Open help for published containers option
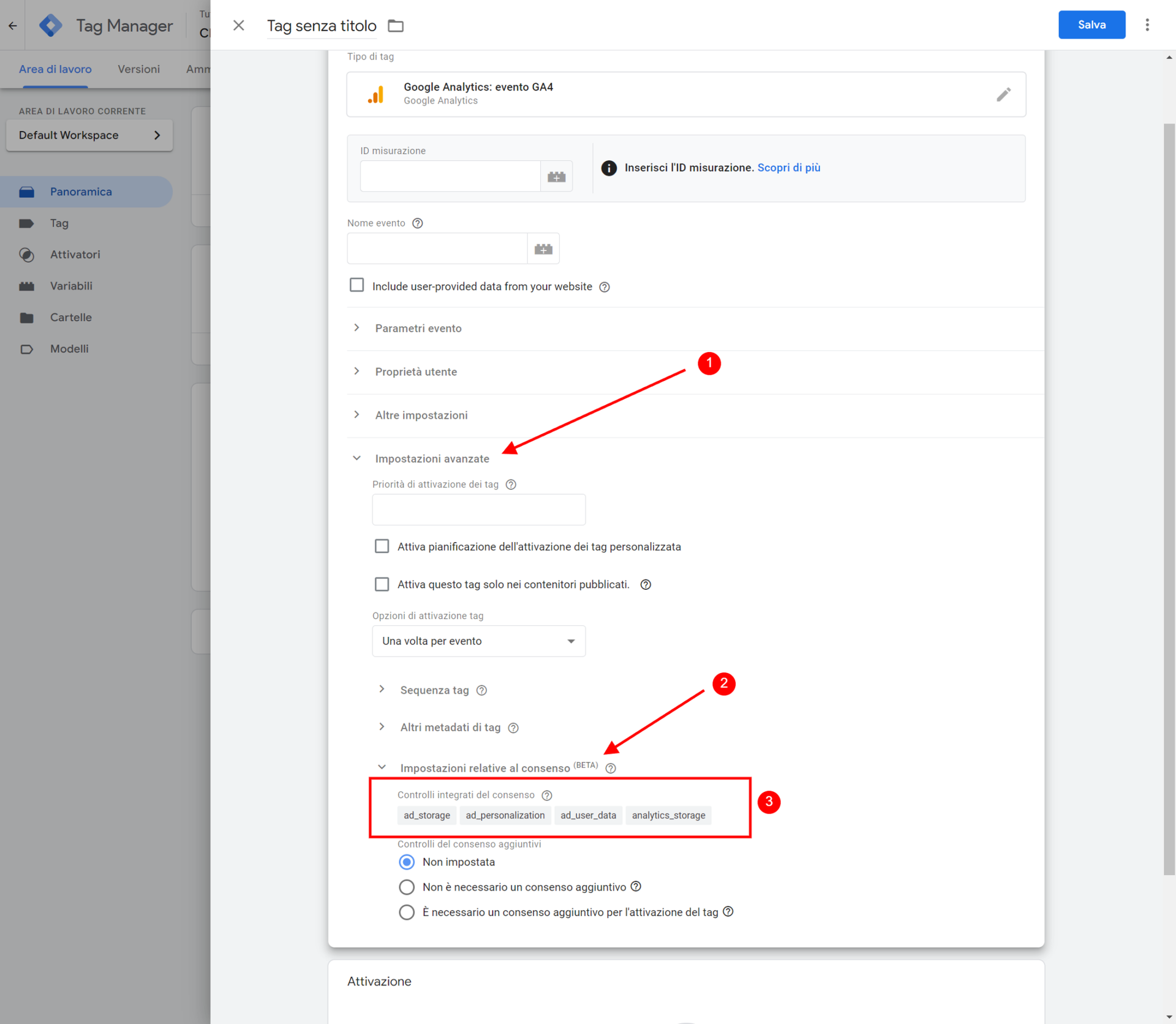 [646, 584]
